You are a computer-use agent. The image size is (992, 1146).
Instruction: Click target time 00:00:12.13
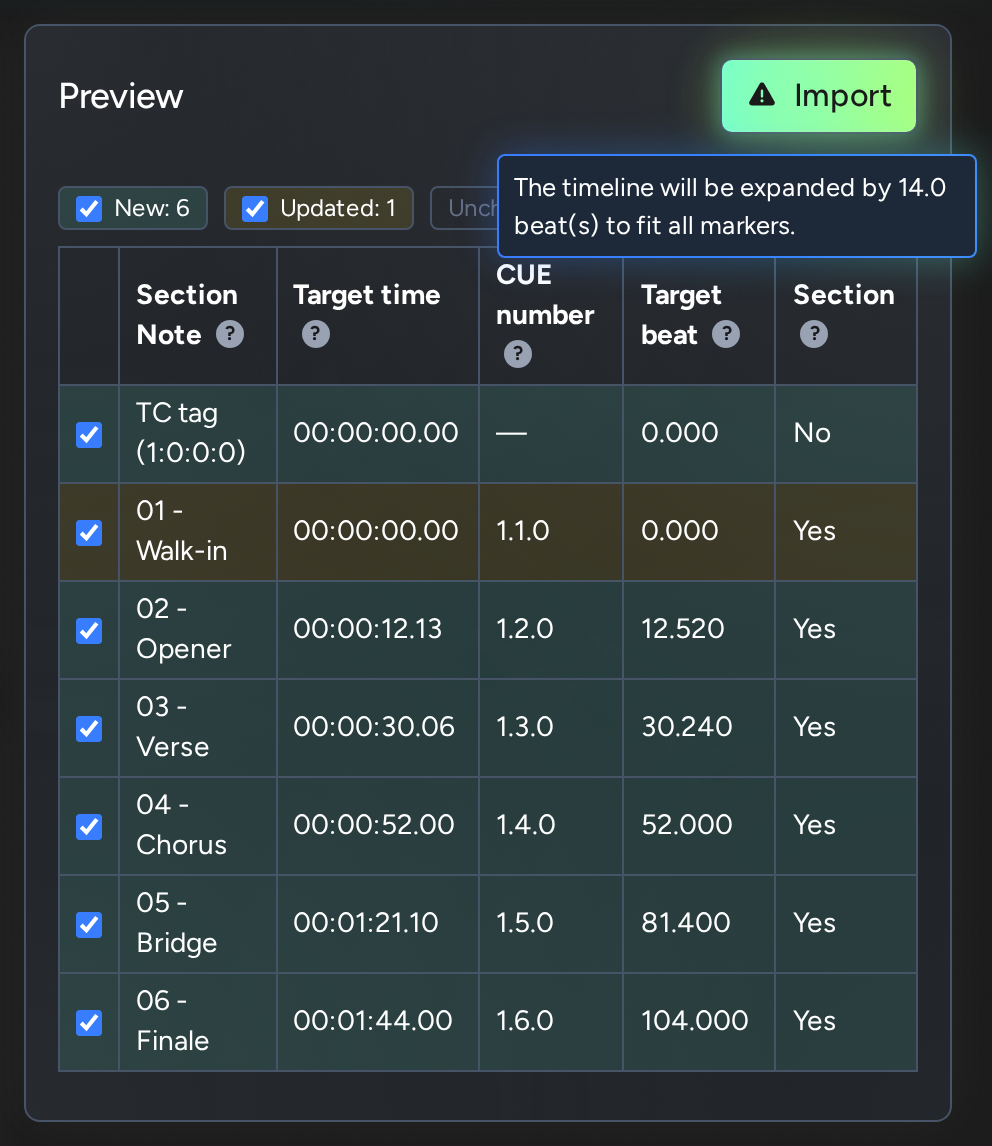click(368, 629)
